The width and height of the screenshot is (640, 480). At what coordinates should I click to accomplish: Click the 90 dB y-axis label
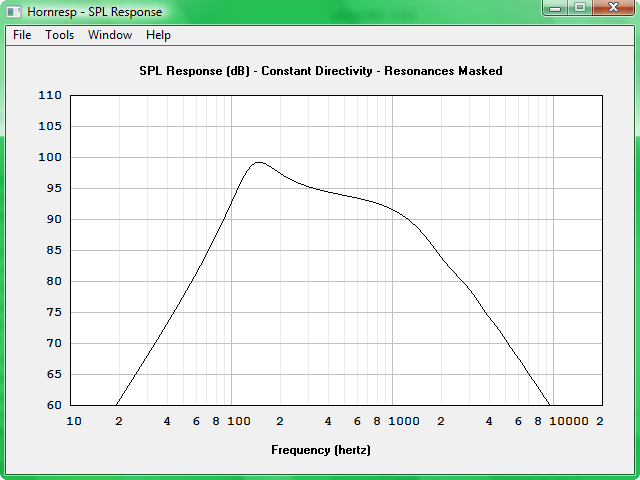coord(54,219)
